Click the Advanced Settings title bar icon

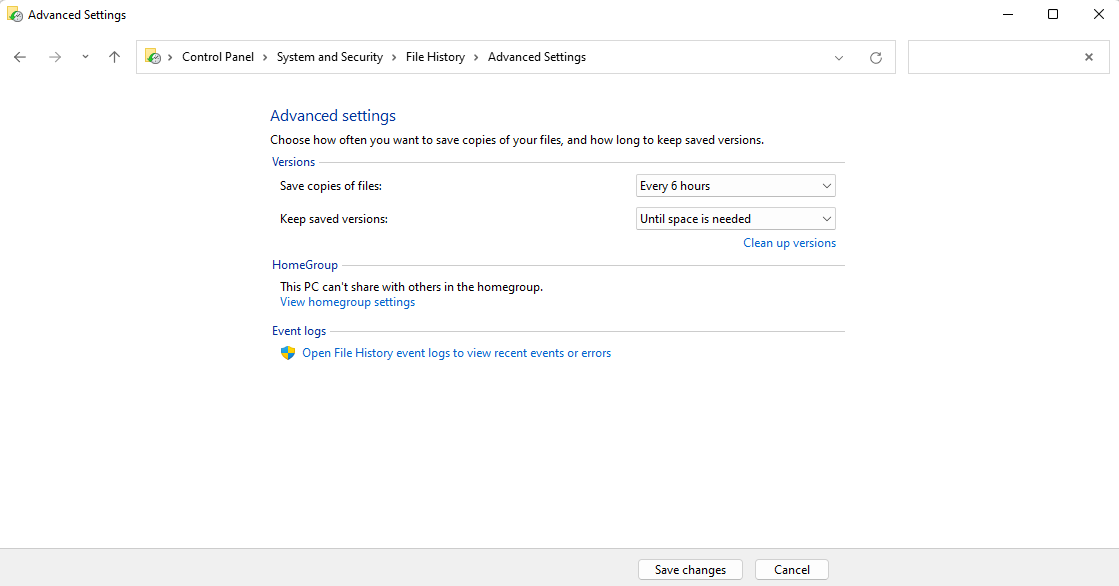point(15,15)
